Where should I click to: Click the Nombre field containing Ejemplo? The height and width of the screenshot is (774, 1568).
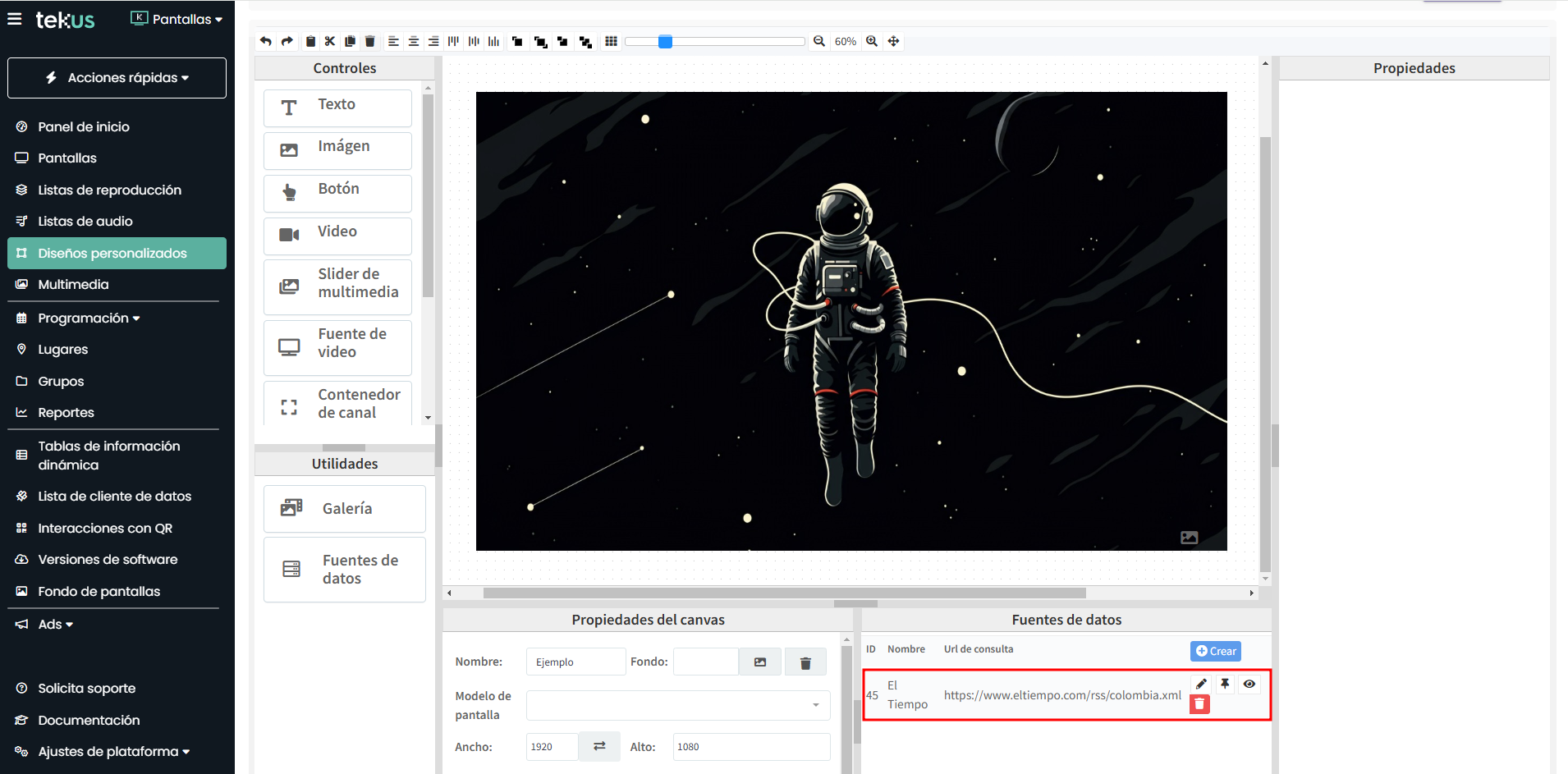(575, 662)
